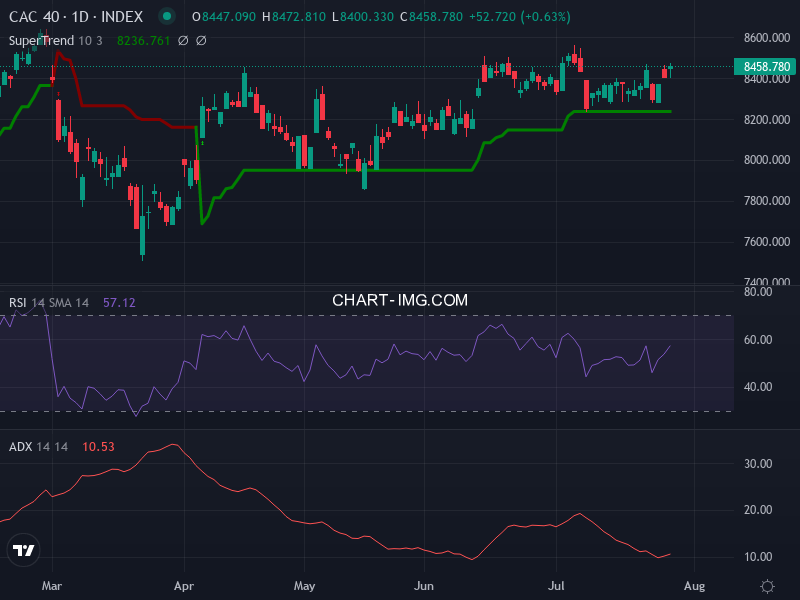Click the change value +52.720 (+0.63%)
Image resolution: width=800 pixels, height=600 pixels.
click(520, 17)
